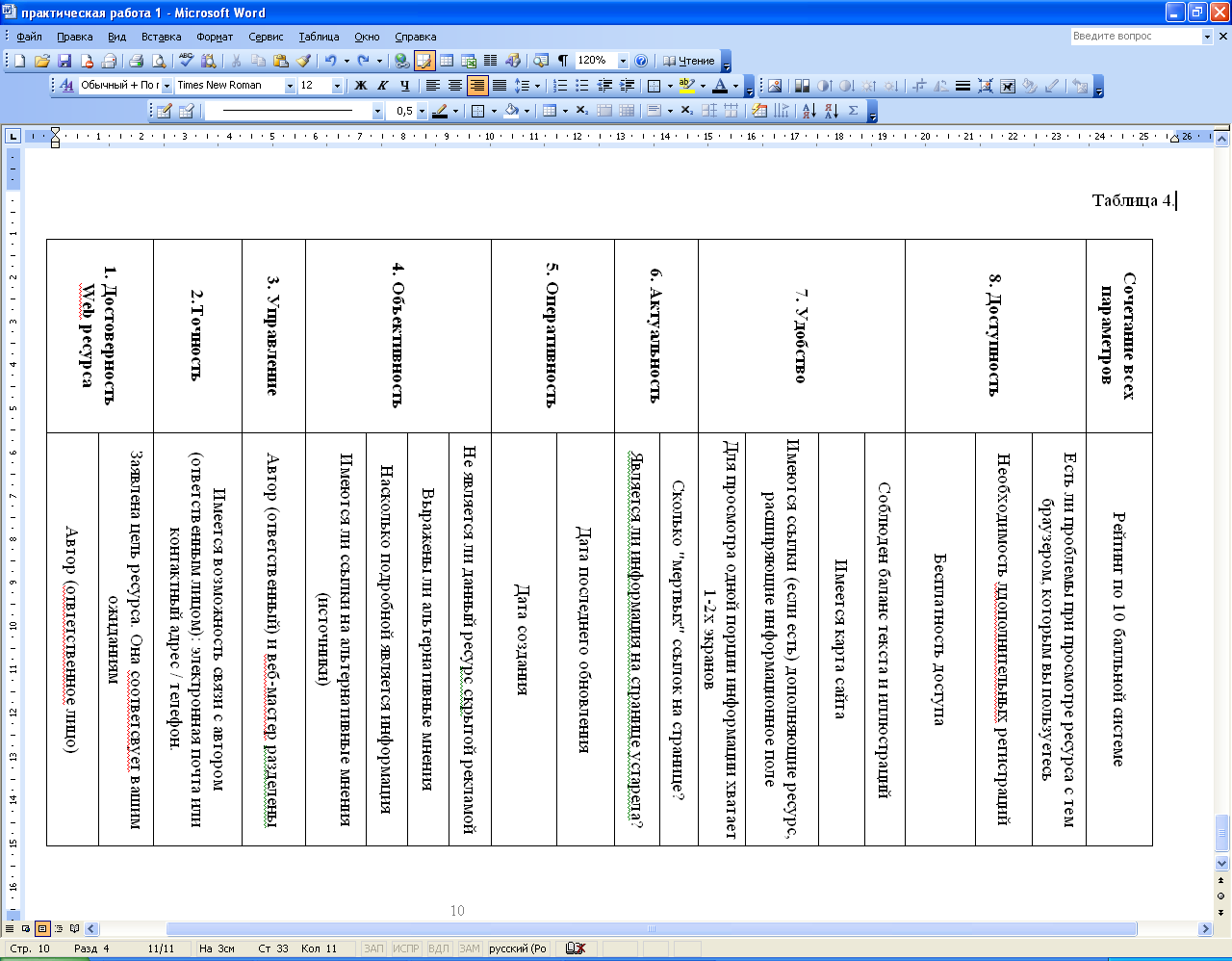Click the ИСПР status bar indicator
The width and height of the screenshot is (1232, 961).
click(405, 948)
